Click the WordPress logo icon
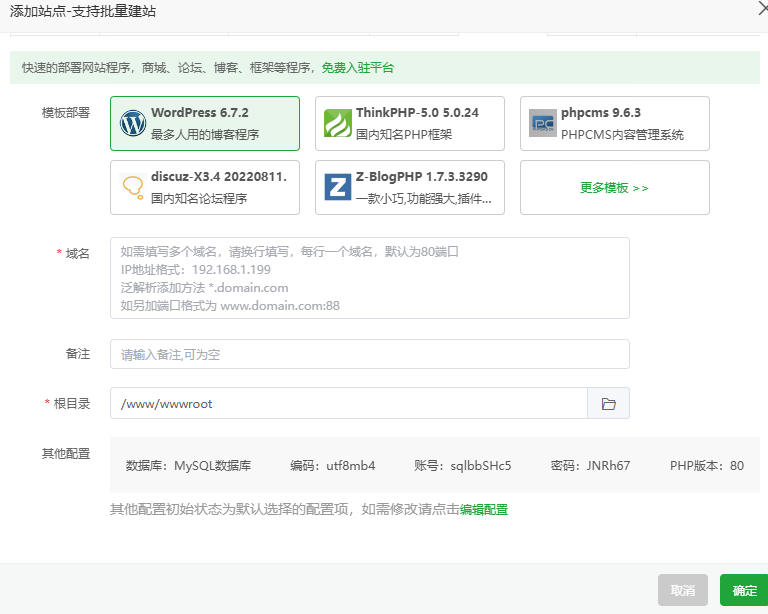Screen dimensions: 768x614 point(133,123)
